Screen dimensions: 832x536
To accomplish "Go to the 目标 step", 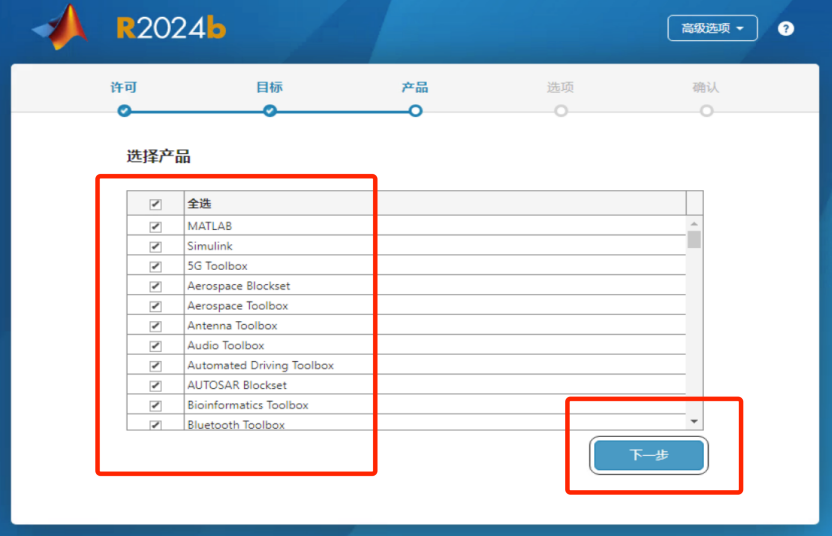I will [270, 88].
